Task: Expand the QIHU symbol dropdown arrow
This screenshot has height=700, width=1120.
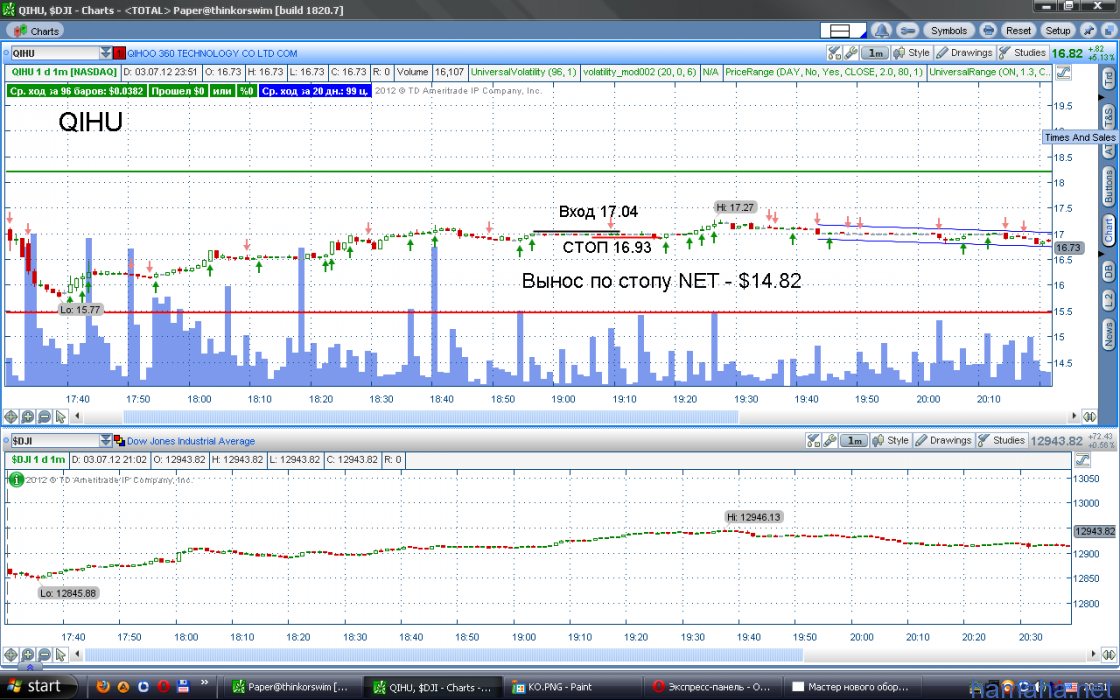Action: (x=106, y=53)
